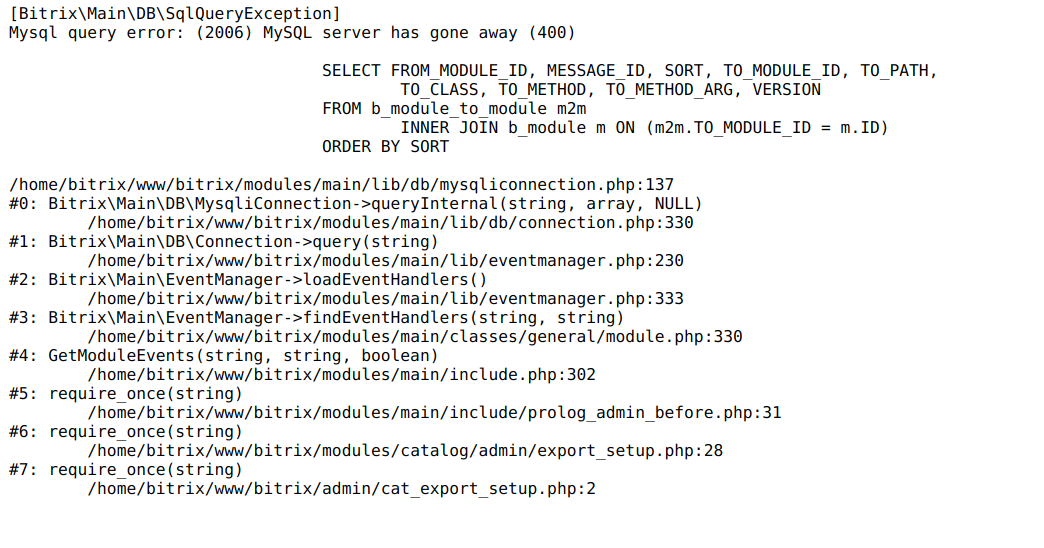Click the FROM b_module_to_module m2m line

pos(454,109)
